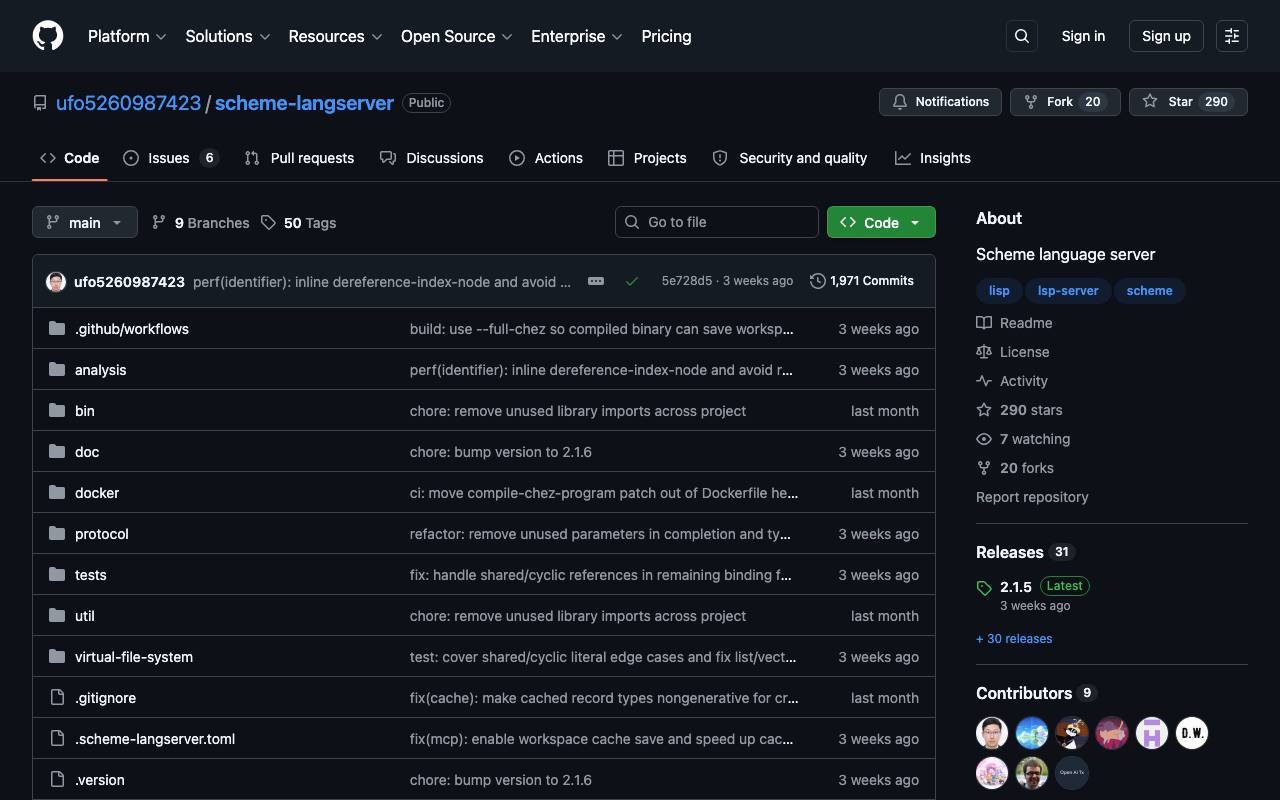
Task: Click the folder icon for analysis
Action: pyautogui.click(x=57, y=370)
